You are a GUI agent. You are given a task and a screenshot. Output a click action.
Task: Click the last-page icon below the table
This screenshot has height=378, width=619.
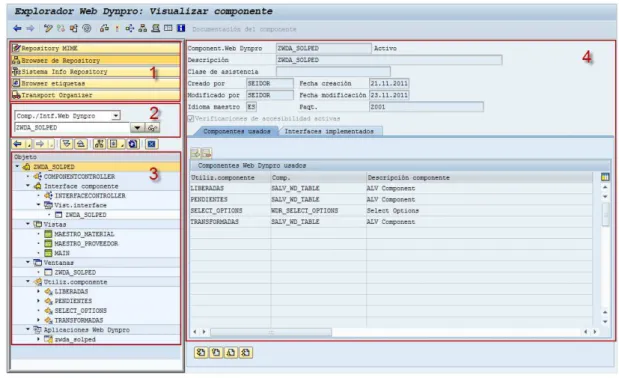click(246, 352)
